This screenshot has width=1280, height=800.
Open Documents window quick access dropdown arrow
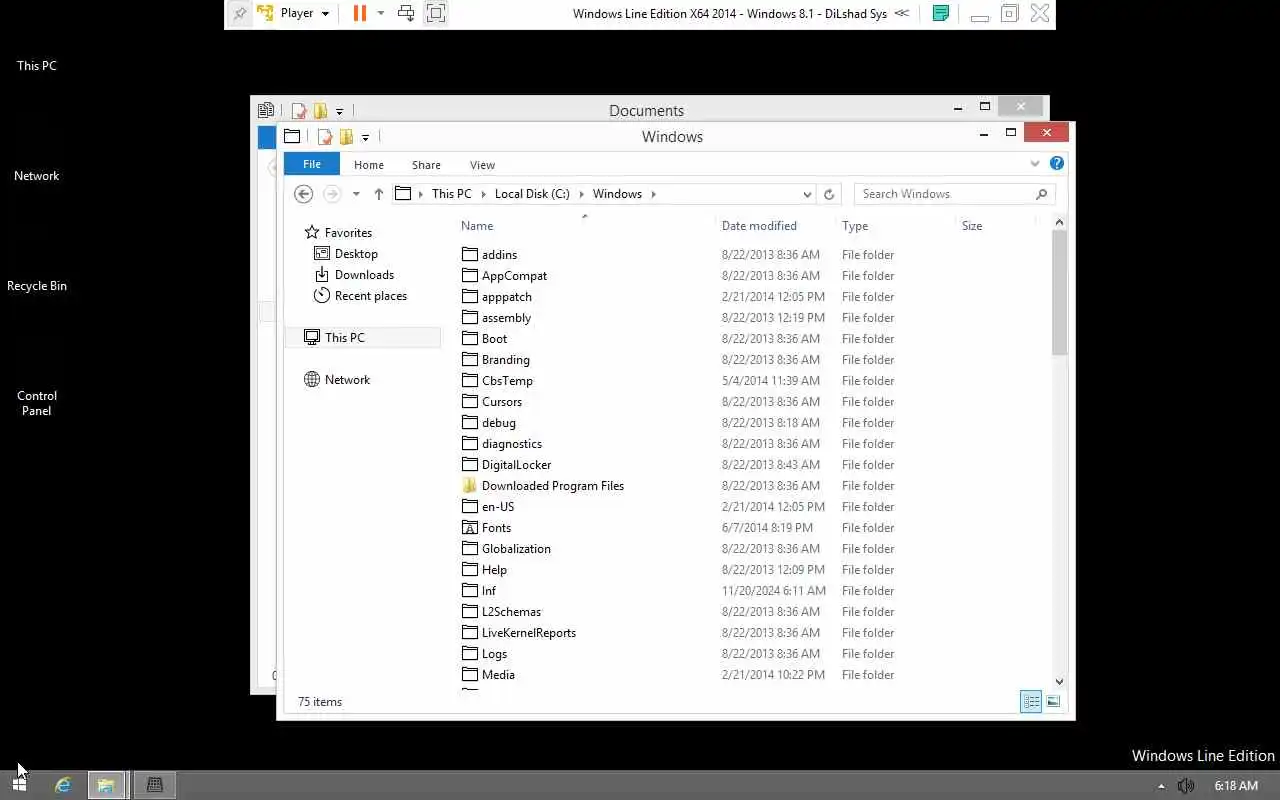point(339,112)
